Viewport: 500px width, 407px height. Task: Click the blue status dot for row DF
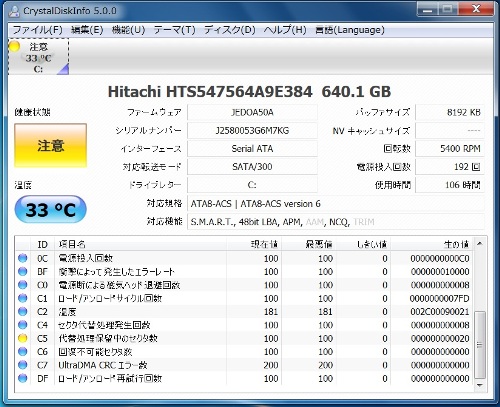coord(23,378)
